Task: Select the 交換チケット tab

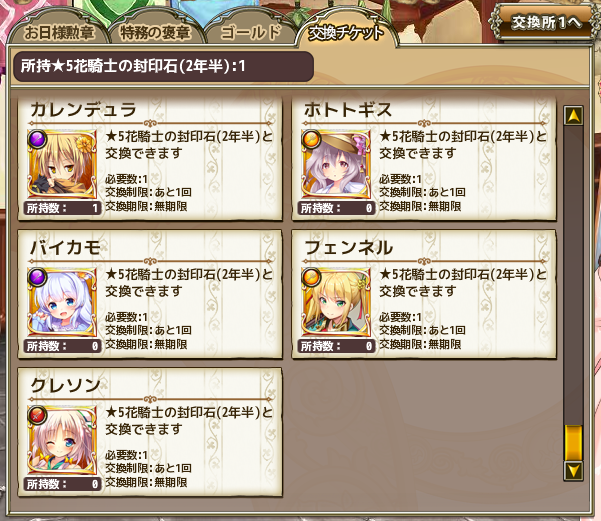Action: click(346, 32)
